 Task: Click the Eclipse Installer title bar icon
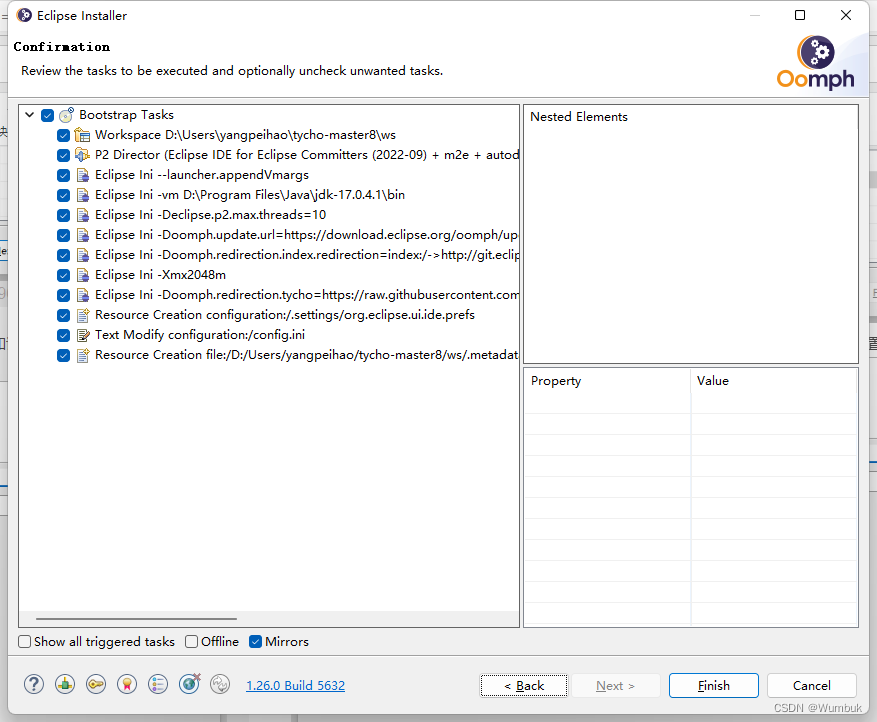pos(24,15)
